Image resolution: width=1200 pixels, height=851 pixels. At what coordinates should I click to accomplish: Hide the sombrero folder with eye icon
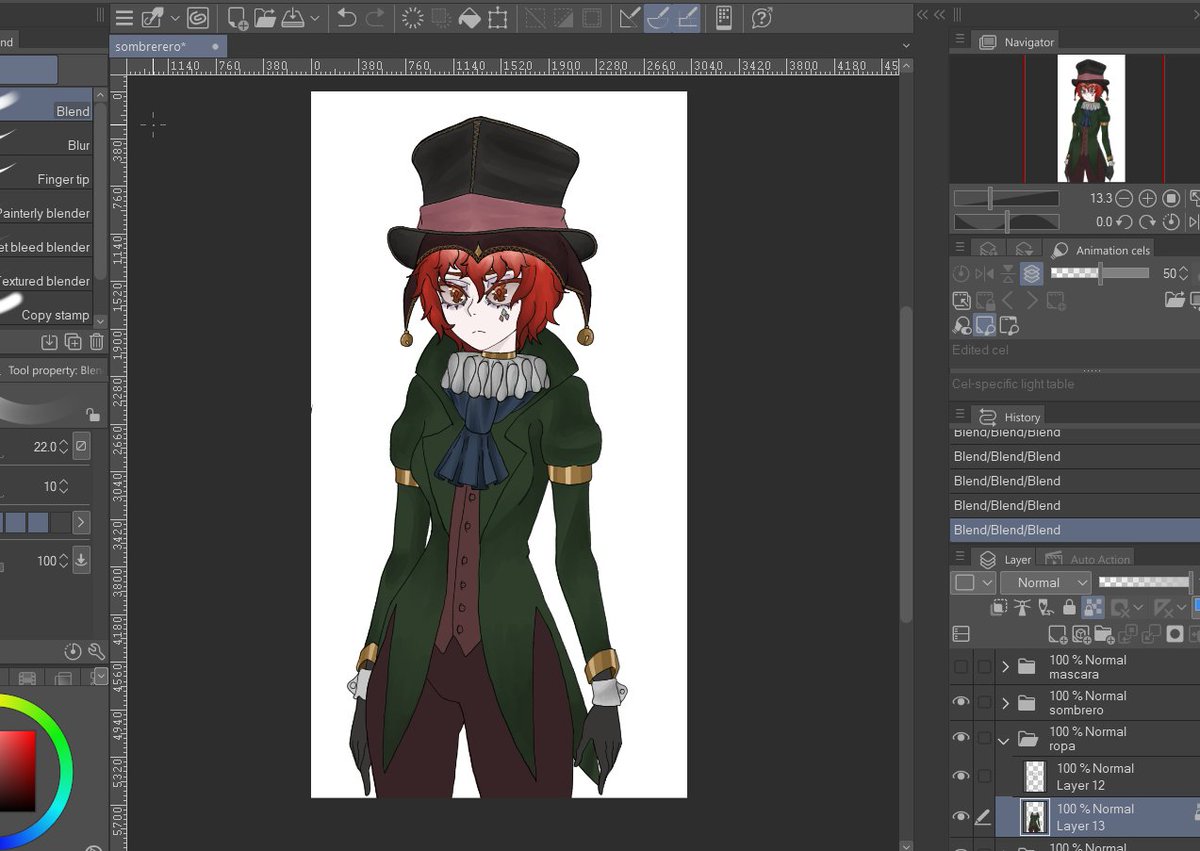(x=961, y=703)
